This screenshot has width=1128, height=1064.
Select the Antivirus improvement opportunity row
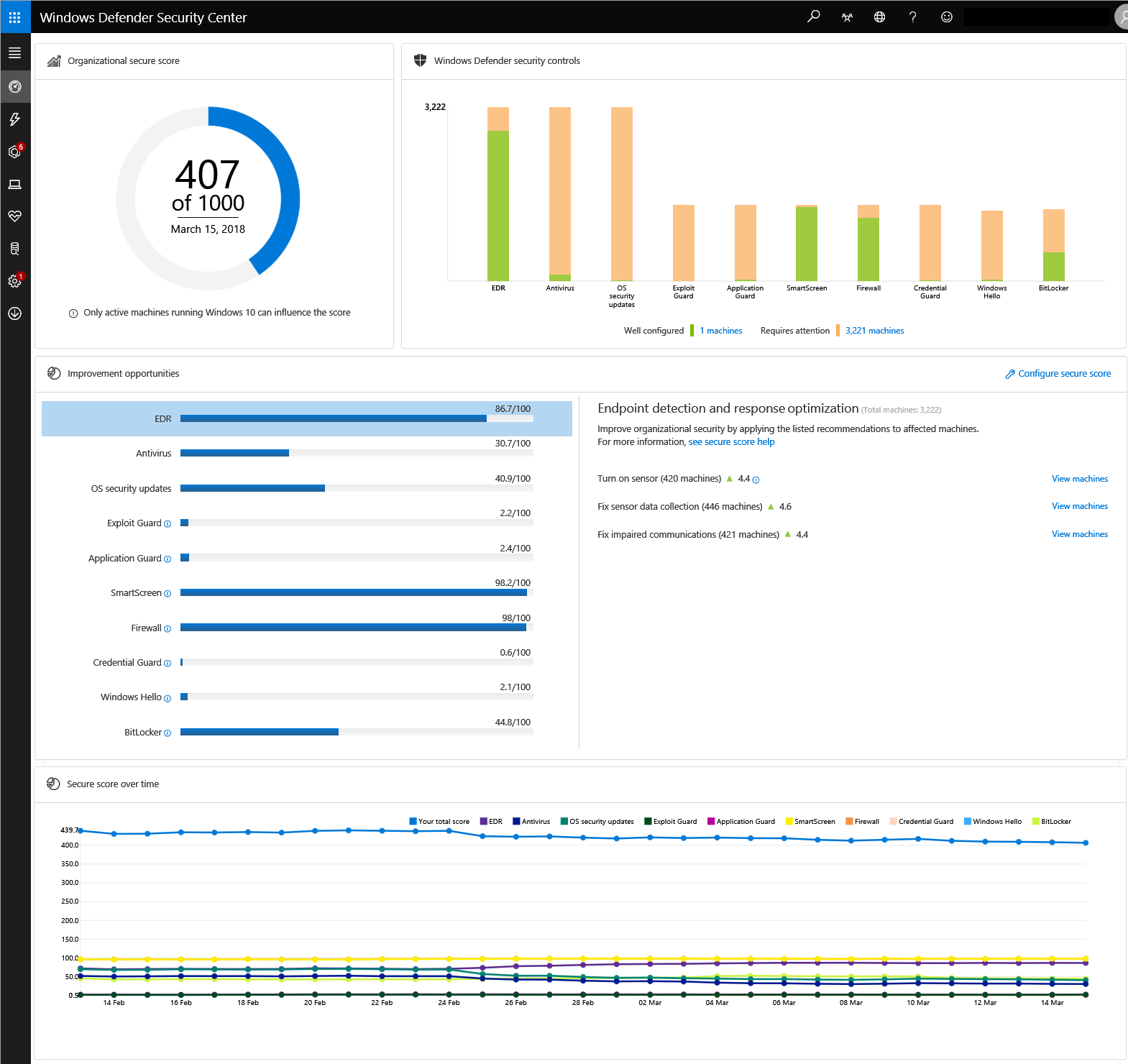tap(307, 453)
